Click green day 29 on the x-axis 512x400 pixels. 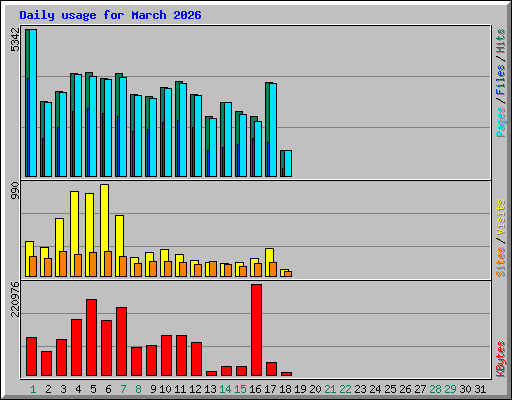450,389
